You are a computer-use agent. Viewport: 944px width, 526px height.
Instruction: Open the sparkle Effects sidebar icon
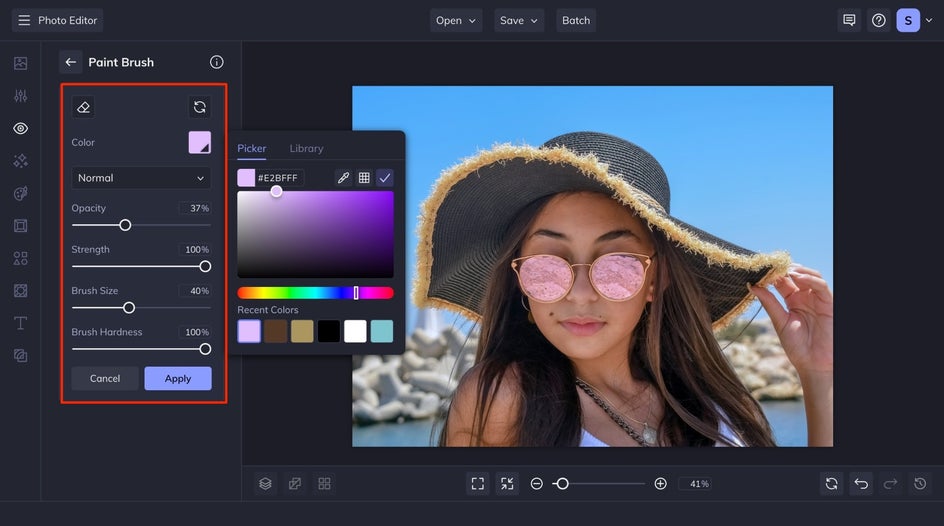click(20, 161)
